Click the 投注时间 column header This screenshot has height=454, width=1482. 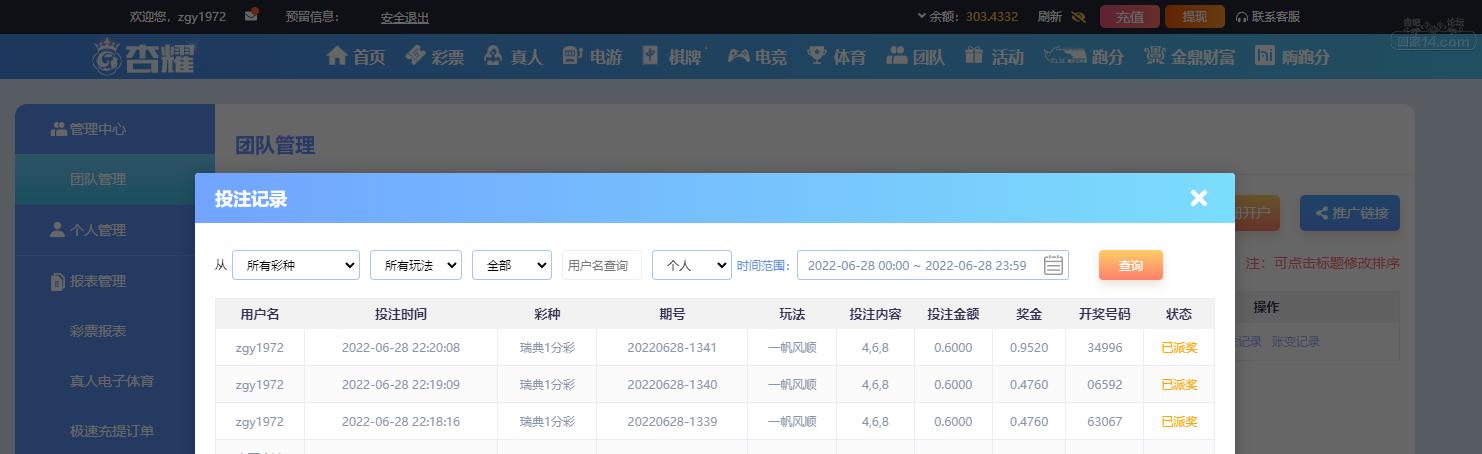[401, 314]
